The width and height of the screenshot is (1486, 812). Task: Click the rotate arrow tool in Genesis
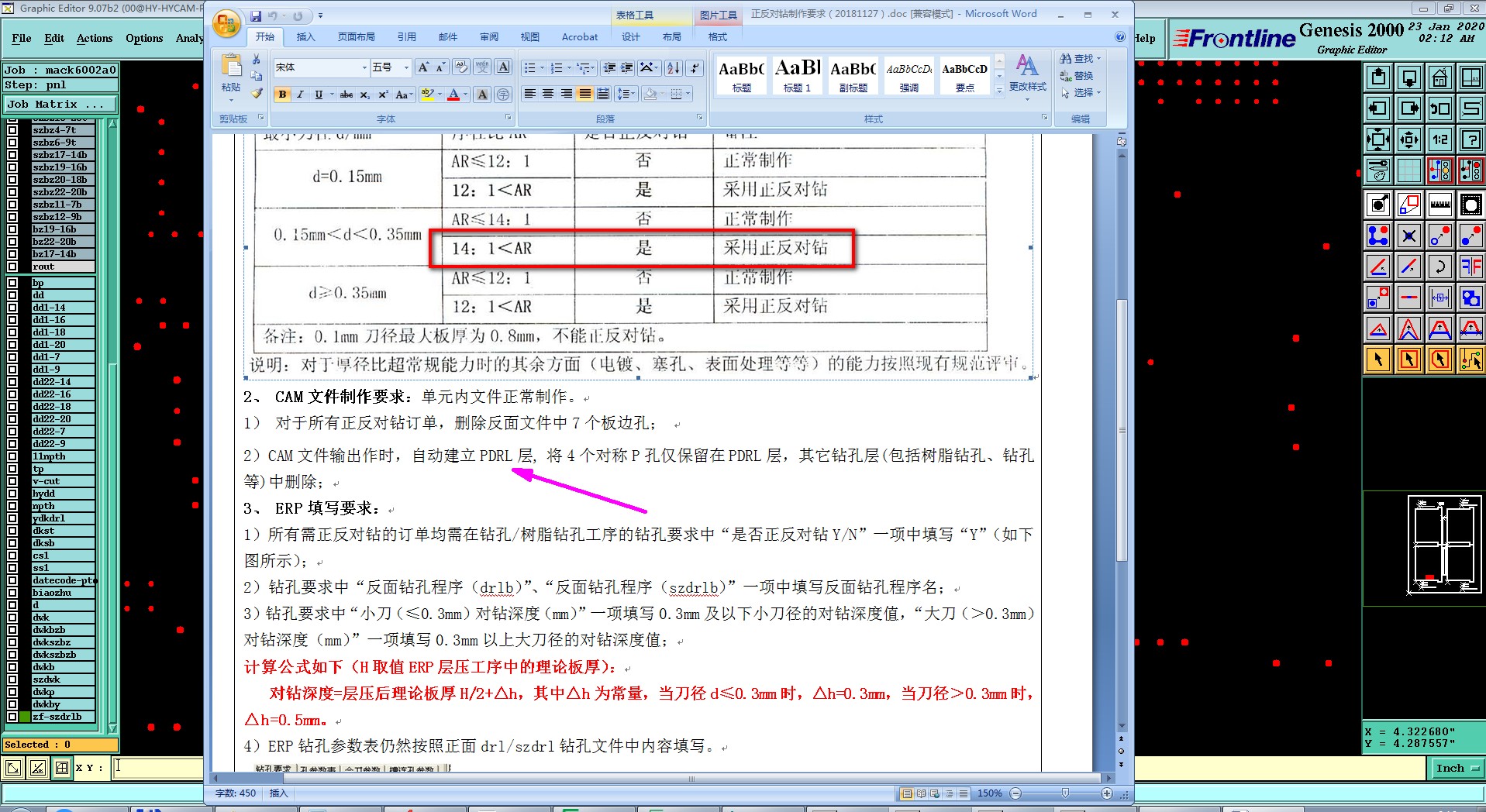(1439, 267)
